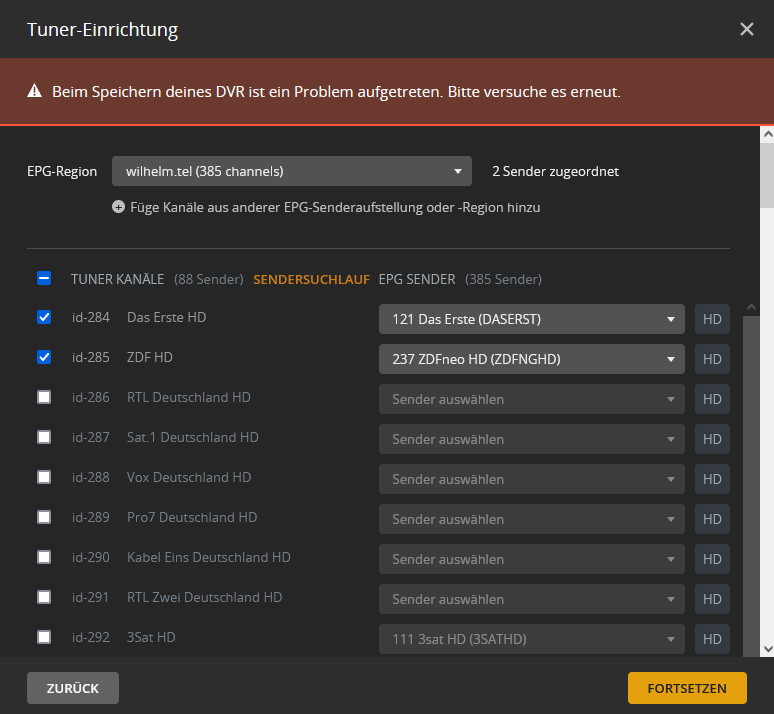Viewport: 774px width, 714px height.
Task: Toggle HD badge for Vox Deutschland HD
Action: tap(712, 479)
